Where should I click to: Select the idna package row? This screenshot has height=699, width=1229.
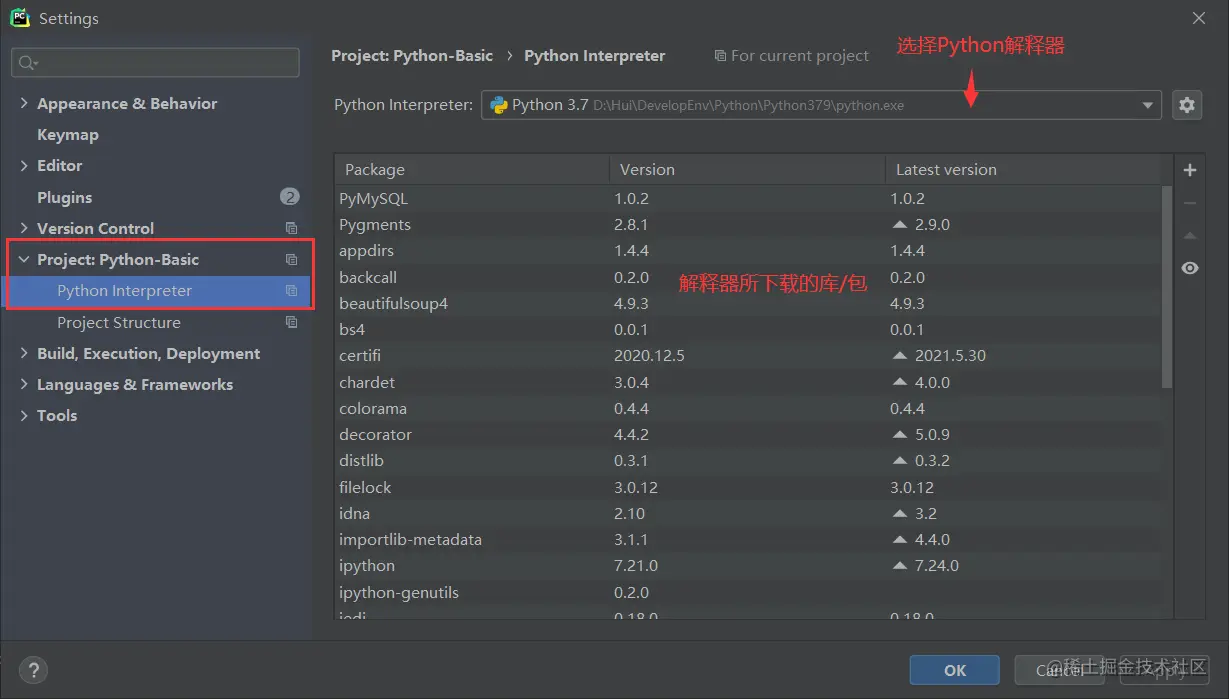click(748, 513)
